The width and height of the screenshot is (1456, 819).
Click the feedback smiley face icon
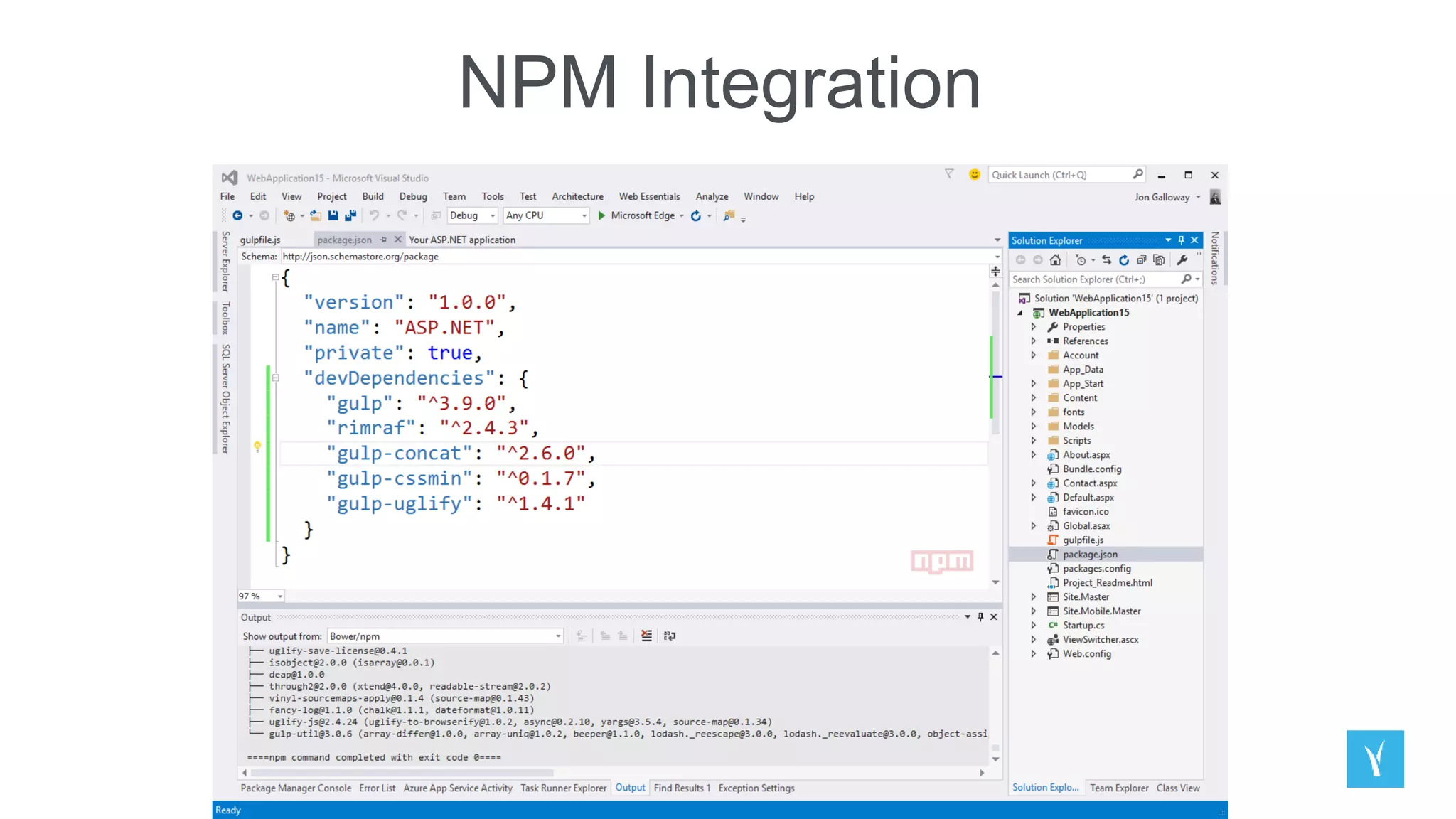[974, 174]
